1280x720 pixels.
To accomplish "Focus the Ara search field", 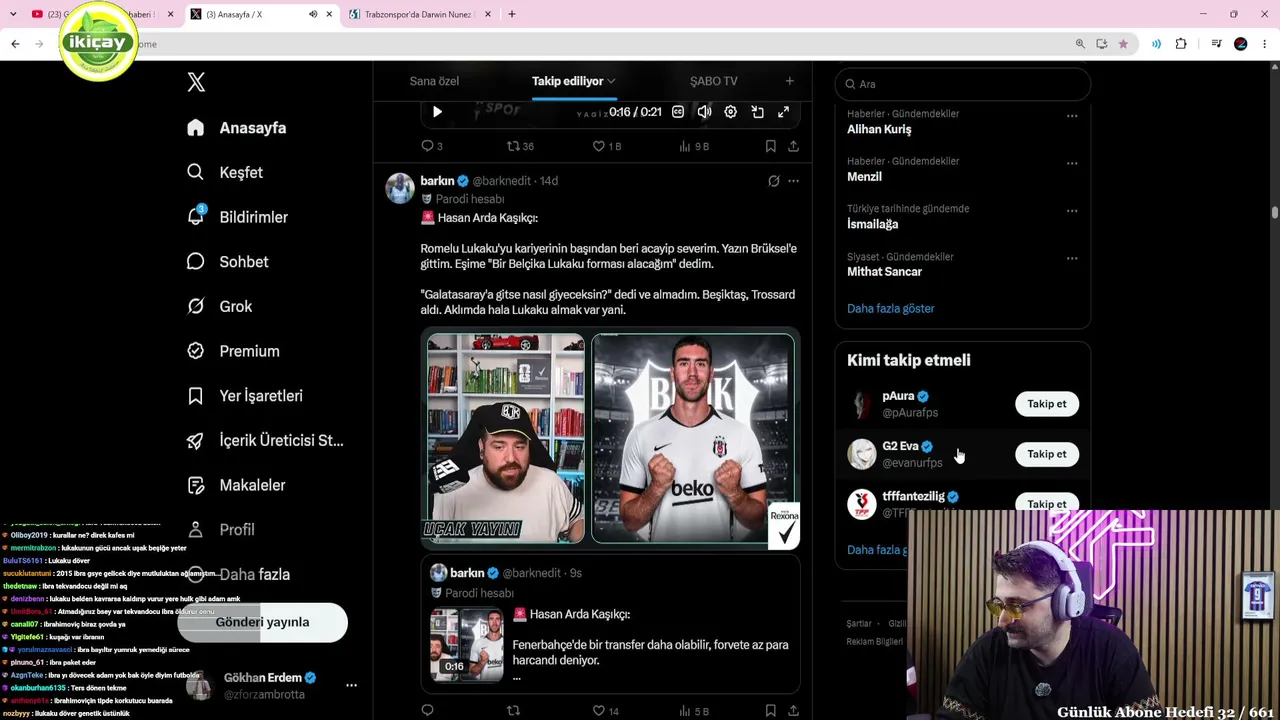I will (x=962, y=84).
